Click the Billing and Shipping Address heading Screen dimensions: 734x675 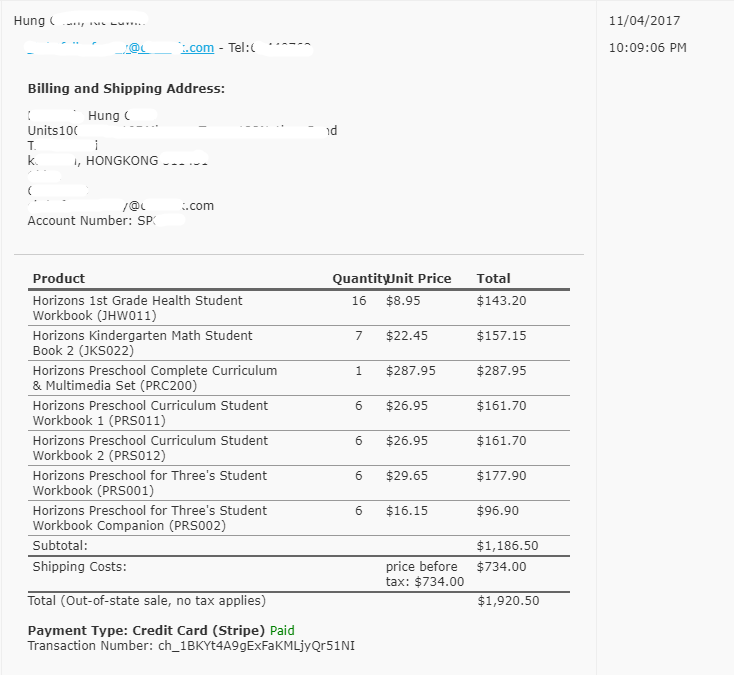pos(126,88)
